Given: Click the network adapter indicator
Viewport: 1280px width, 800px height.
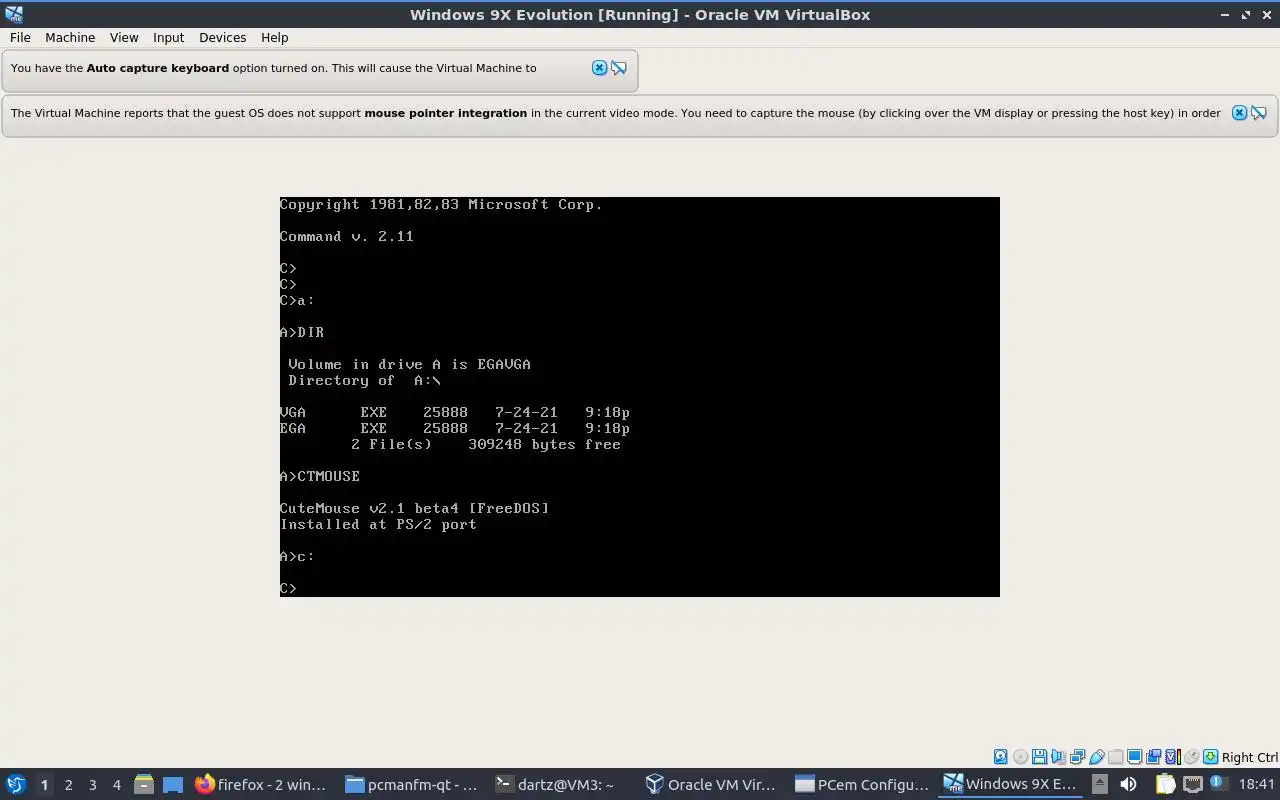Looking at the screenshot, I should (1077, 757).
